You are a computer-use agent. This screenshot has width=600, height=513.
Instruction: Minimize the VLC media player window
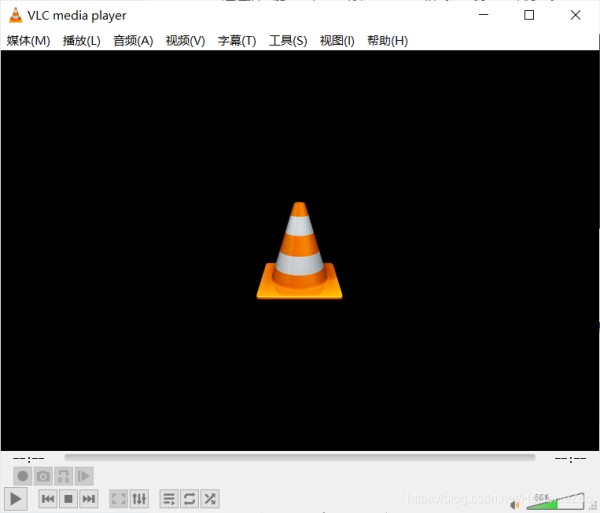(484, 15)
